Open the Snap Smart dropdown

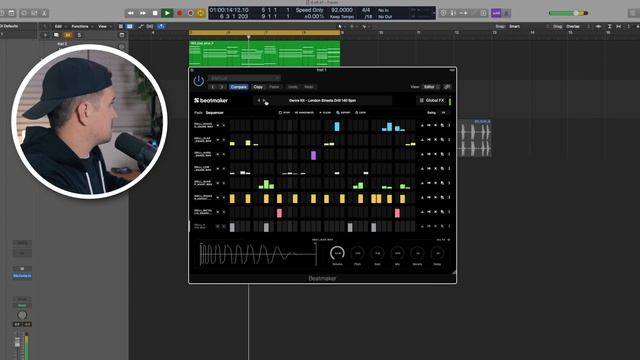click(x=514, y=26)
